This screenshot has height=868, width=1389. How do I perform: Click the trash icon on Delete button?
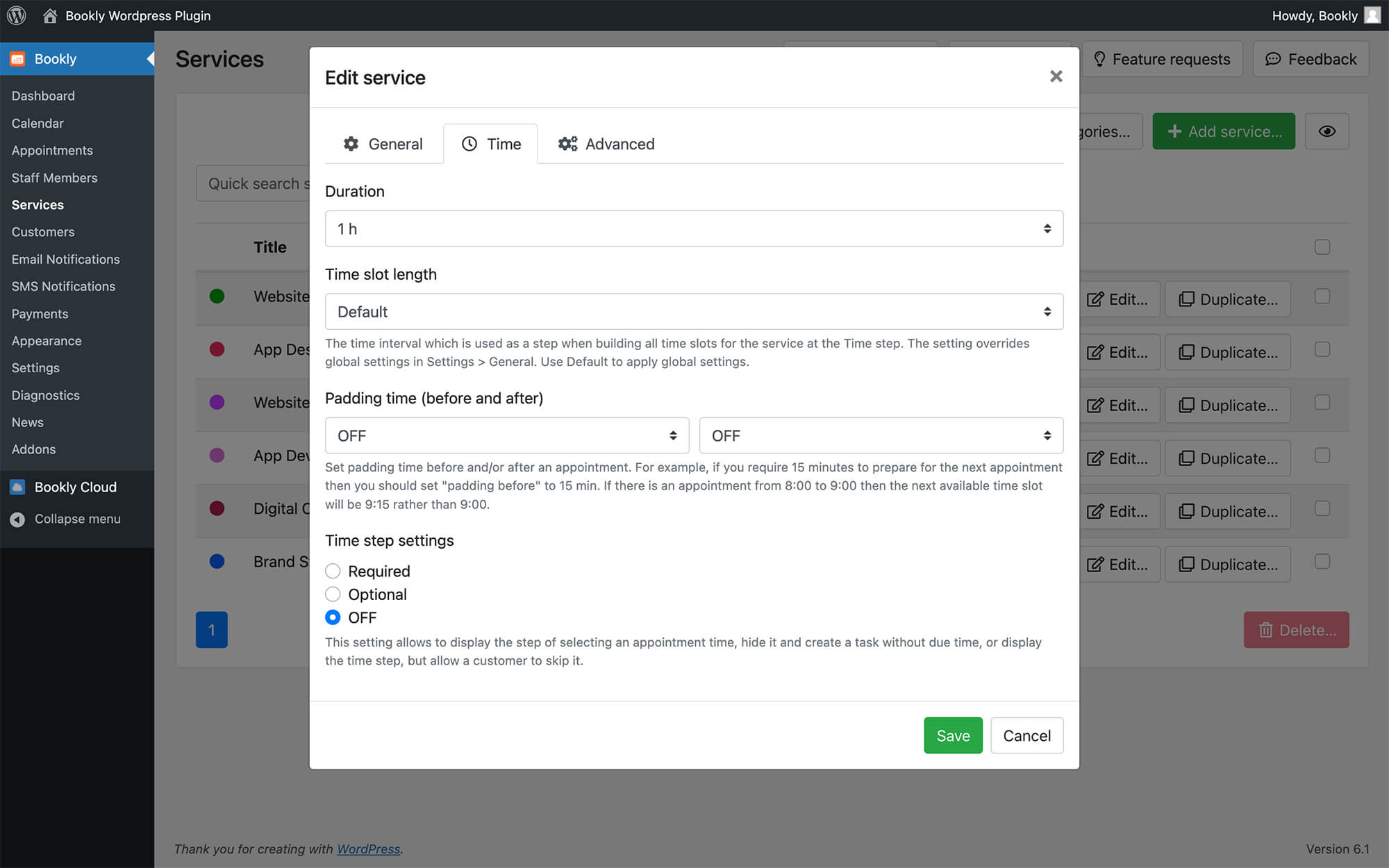[1266, 630]
